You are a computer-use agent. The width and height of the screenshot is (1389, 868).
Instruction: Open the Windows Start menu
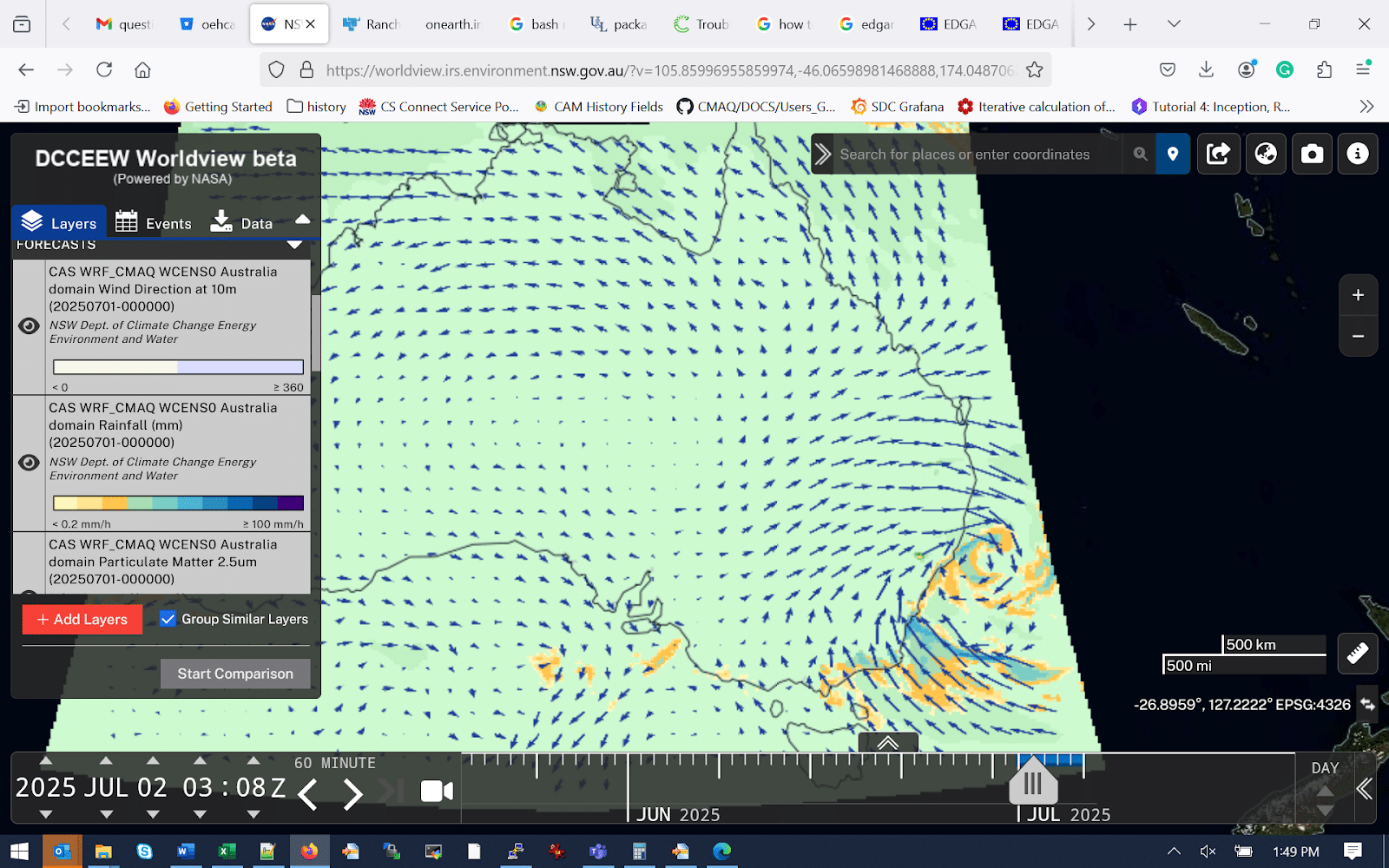tap(20, 852)
